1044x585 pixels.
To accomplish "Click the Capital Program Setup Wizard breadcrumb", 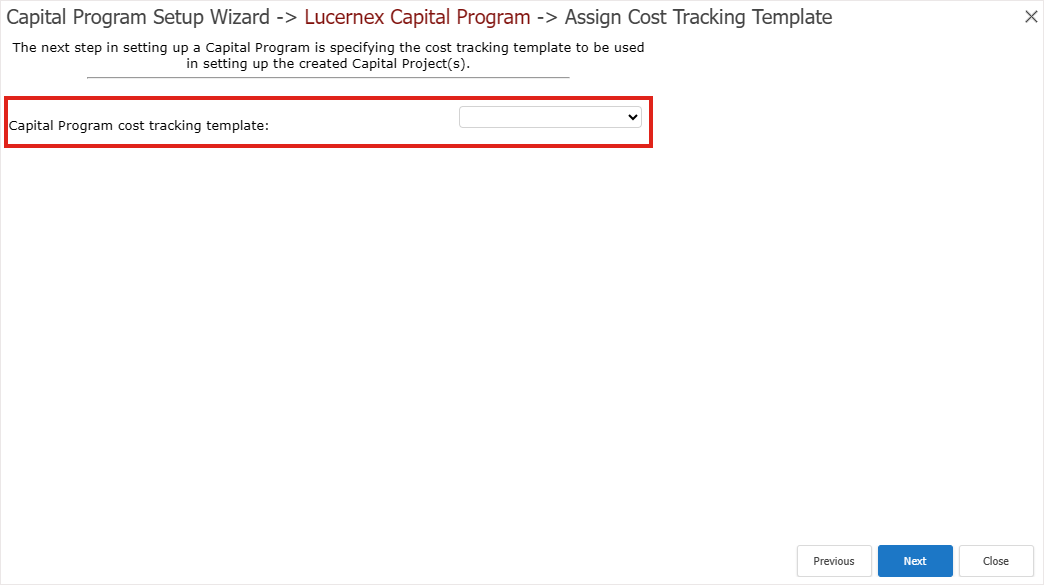I will pos(138,17).
